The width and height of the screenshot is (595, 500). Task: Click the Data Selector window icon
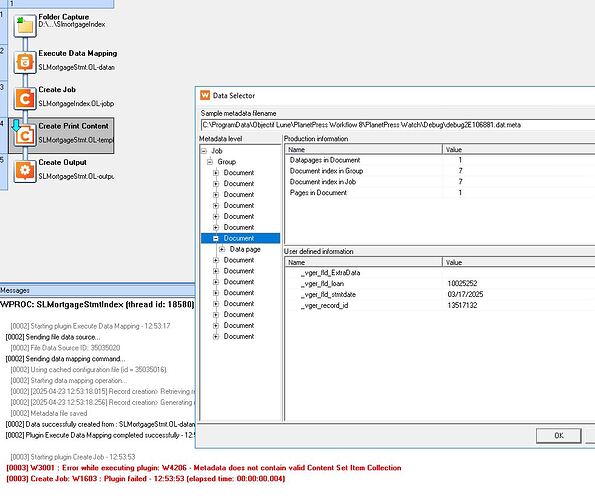[x=205, y=95]
